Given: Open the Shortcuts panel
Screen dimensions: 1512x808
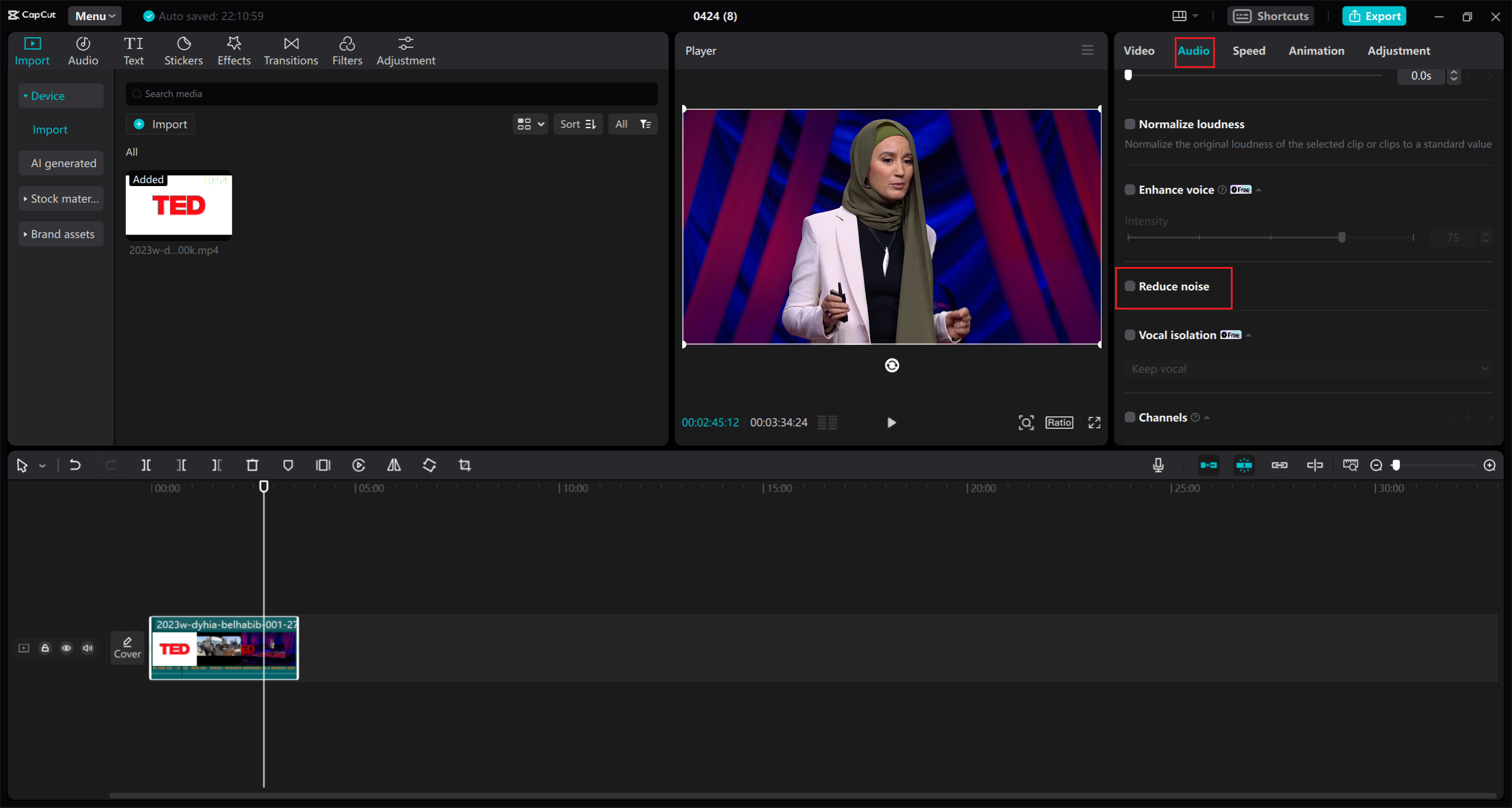Looking at the screenshot, I should pos(1270,16).
